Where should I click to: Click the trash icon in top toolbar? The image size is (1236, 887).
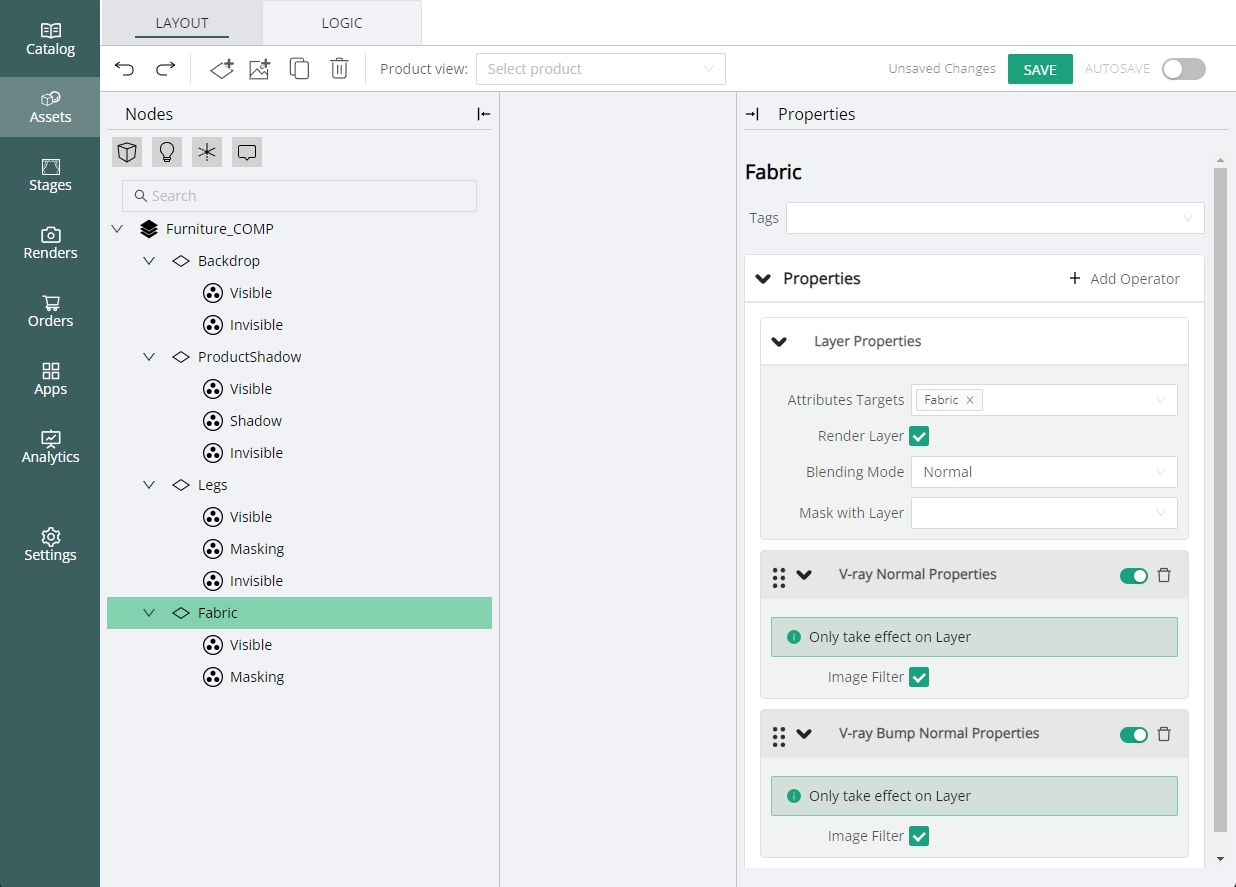point(339,69)
